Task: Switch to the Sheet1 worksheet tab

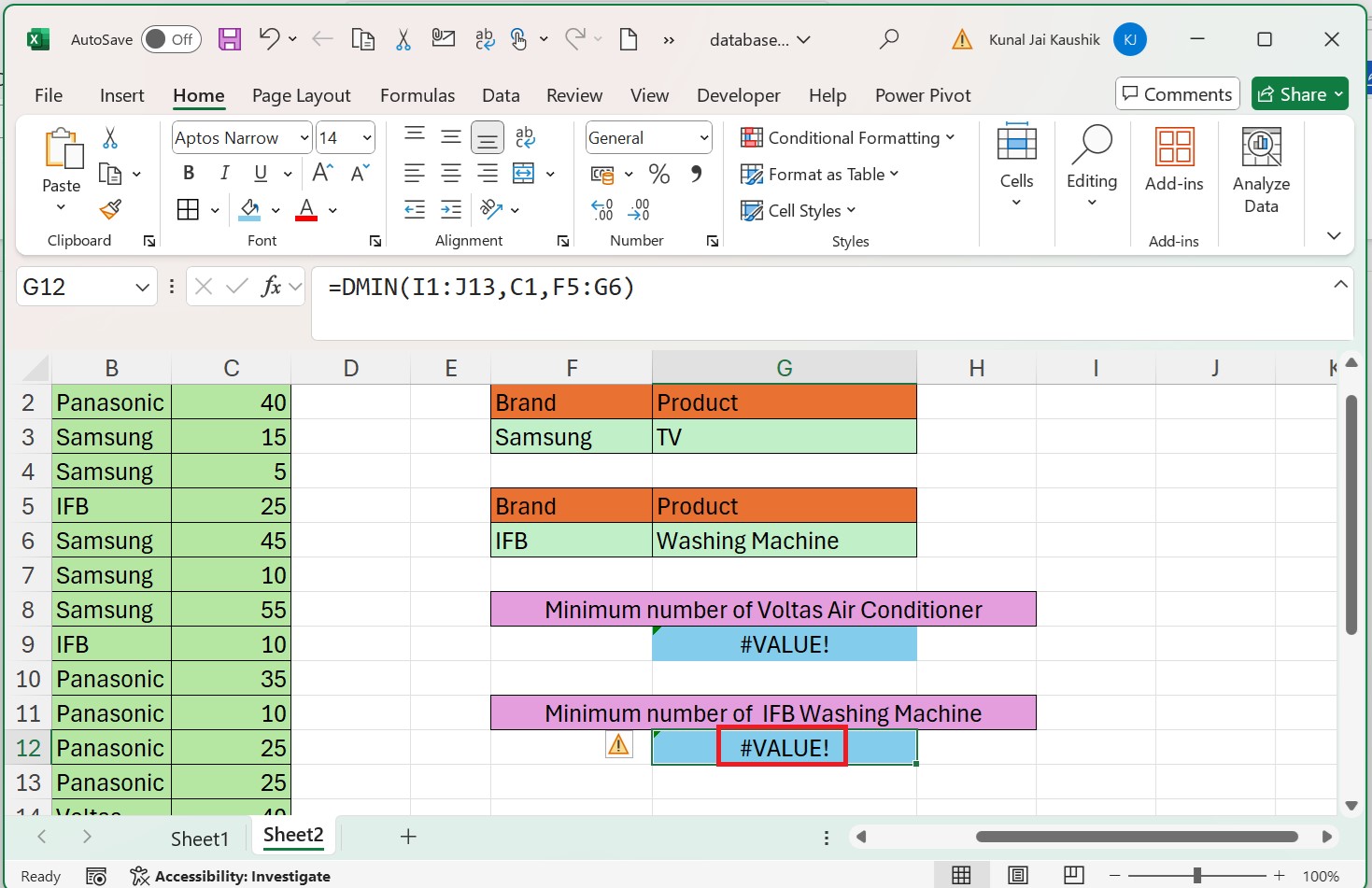Action: click(200, 839)
